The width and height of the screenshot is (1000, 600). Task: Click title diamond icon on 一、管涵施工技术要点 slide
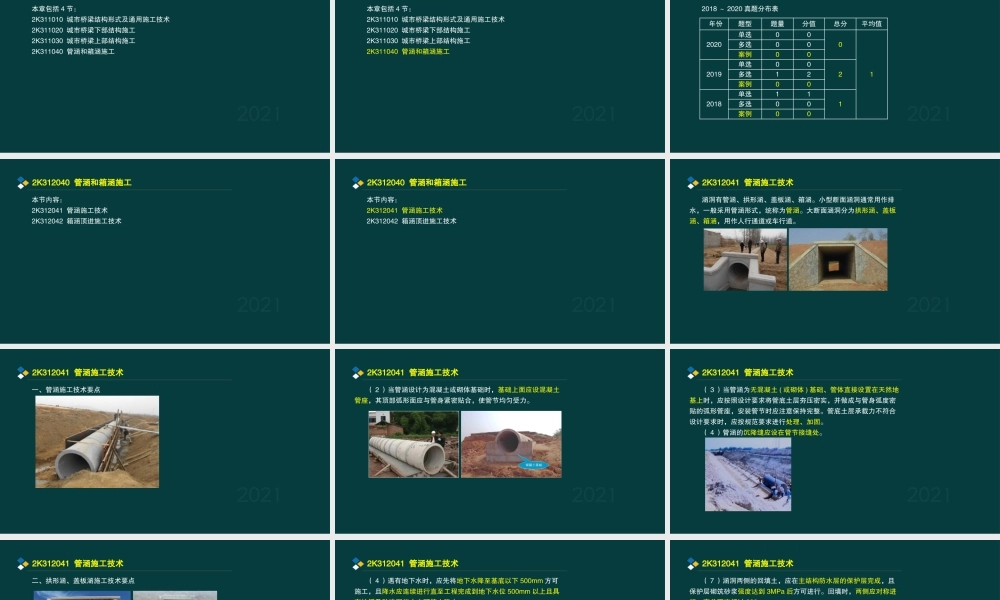[23, 373]
